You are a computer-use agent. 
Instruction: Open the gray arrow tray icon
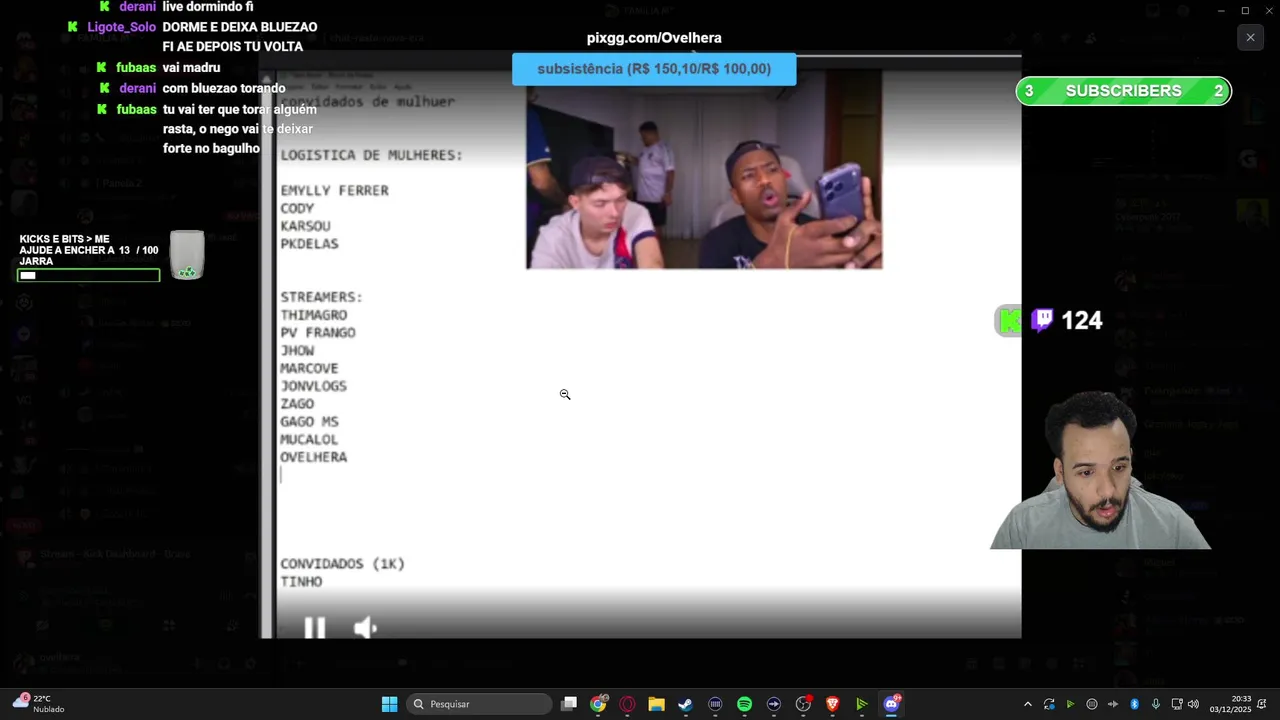[1113, 704]
